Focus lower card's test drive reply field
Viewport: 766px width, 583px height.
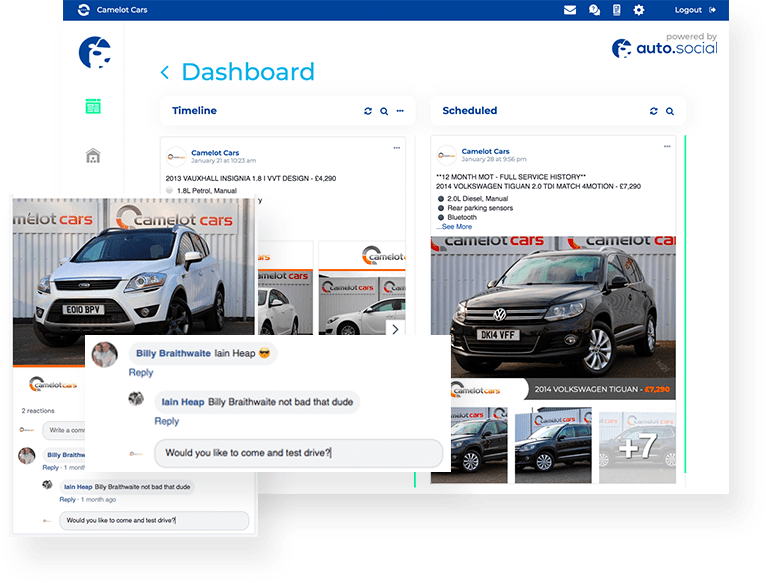(154, 520)
